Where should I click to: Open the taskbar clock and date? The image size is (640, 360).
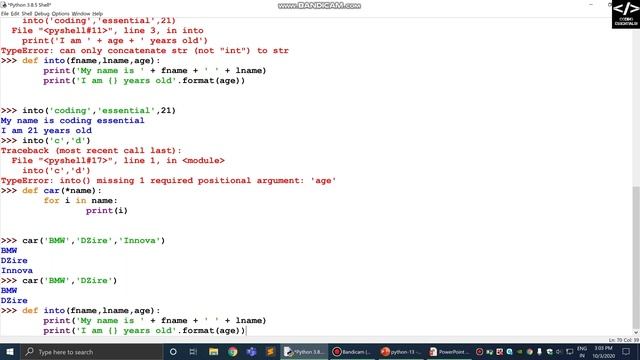tap(603, 351)
